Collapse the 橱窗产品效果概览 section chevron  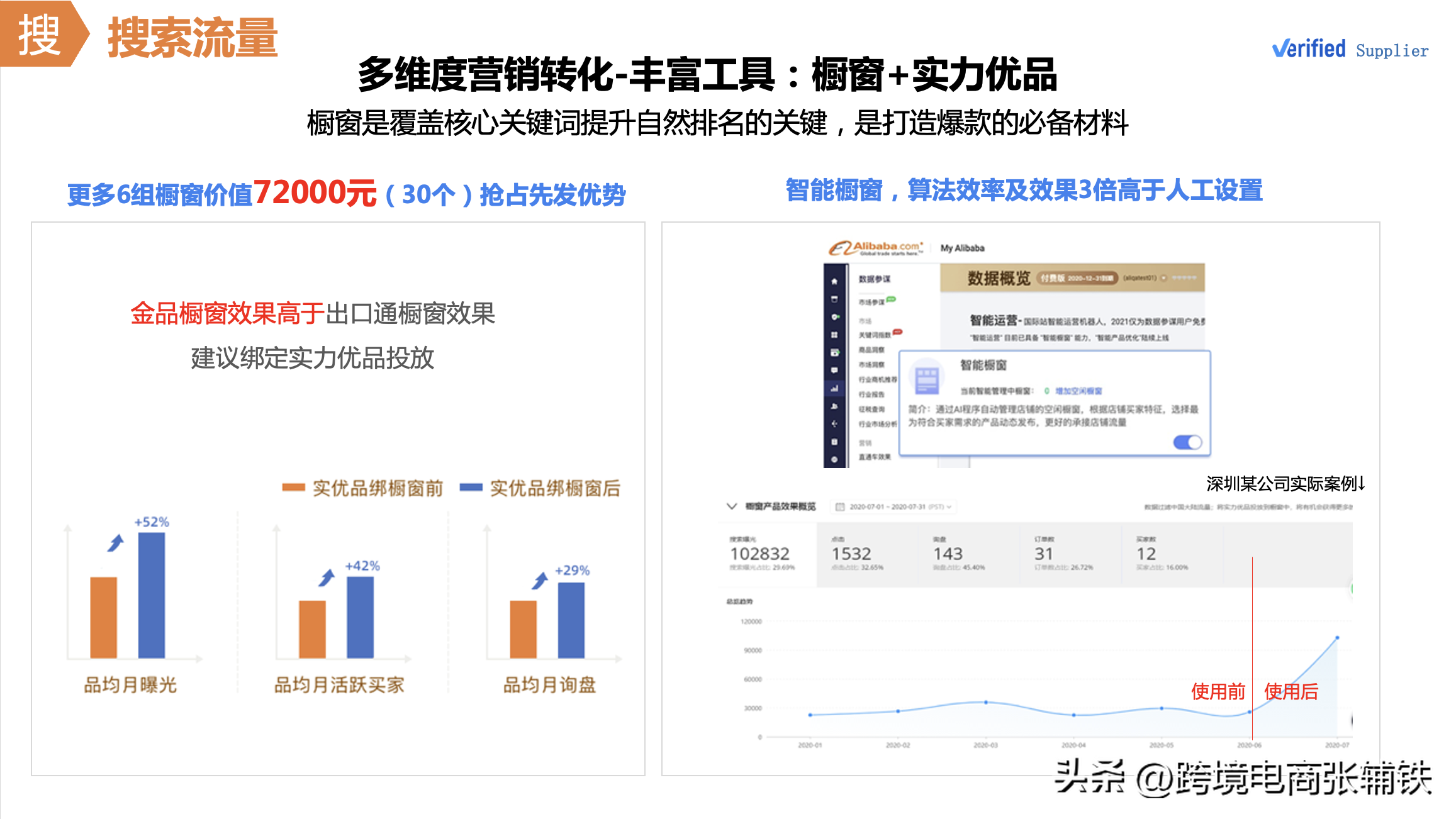coord(732,506)
